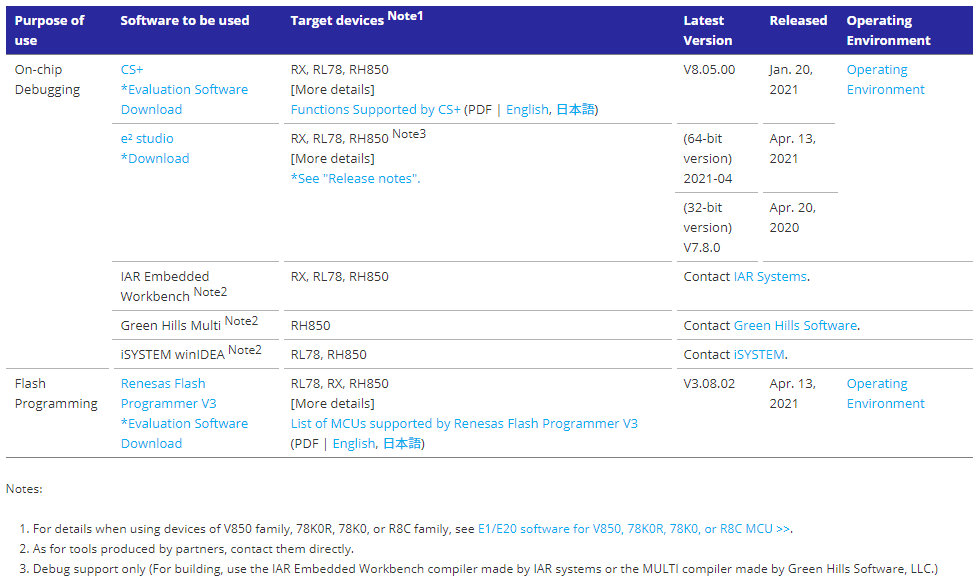
Task: Click the Green Hills Software link
Action: click(x=795, y=325)
